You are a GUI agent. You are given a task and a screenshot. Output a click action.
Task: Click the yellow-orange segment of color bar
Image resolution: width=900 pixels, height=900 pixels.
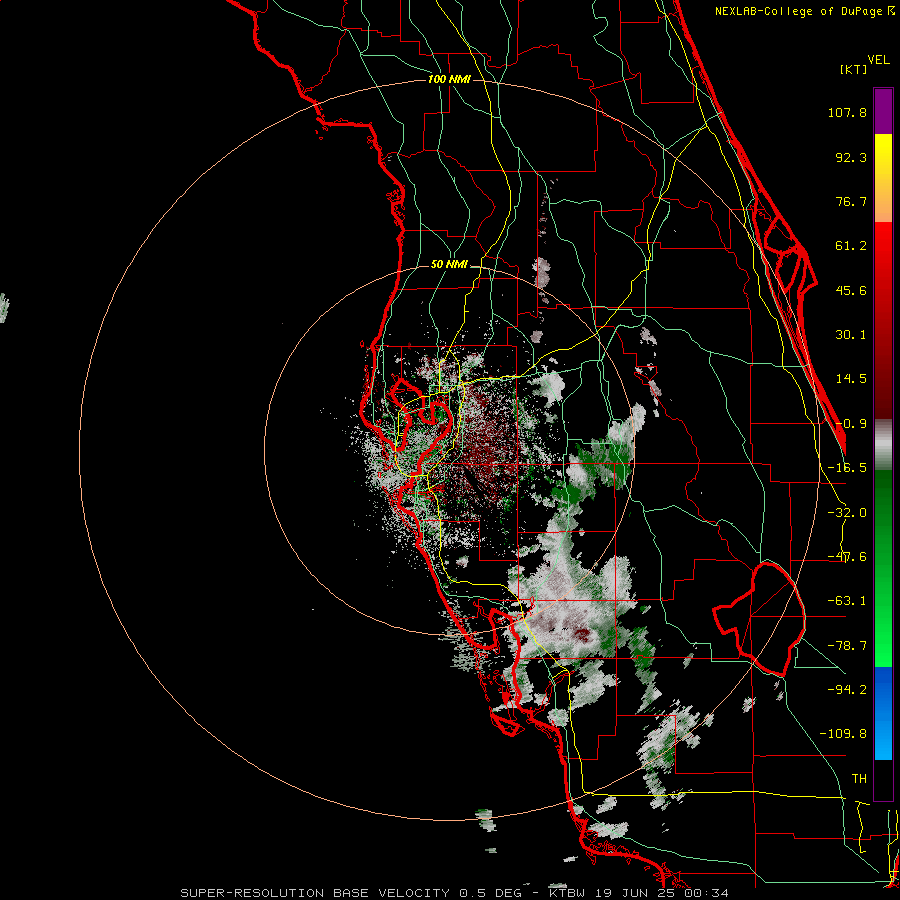click(x=883, y=178)
